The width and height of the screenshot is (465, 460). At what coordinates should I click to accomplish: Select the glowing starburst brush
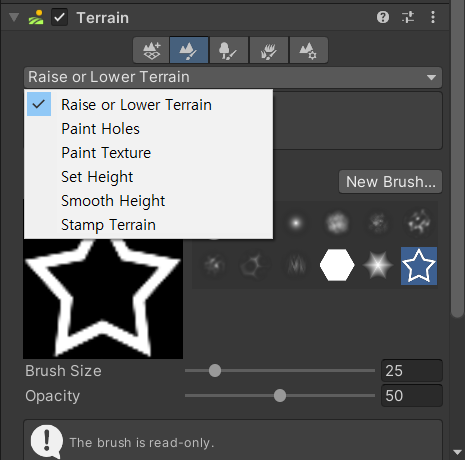pos(378,265)
